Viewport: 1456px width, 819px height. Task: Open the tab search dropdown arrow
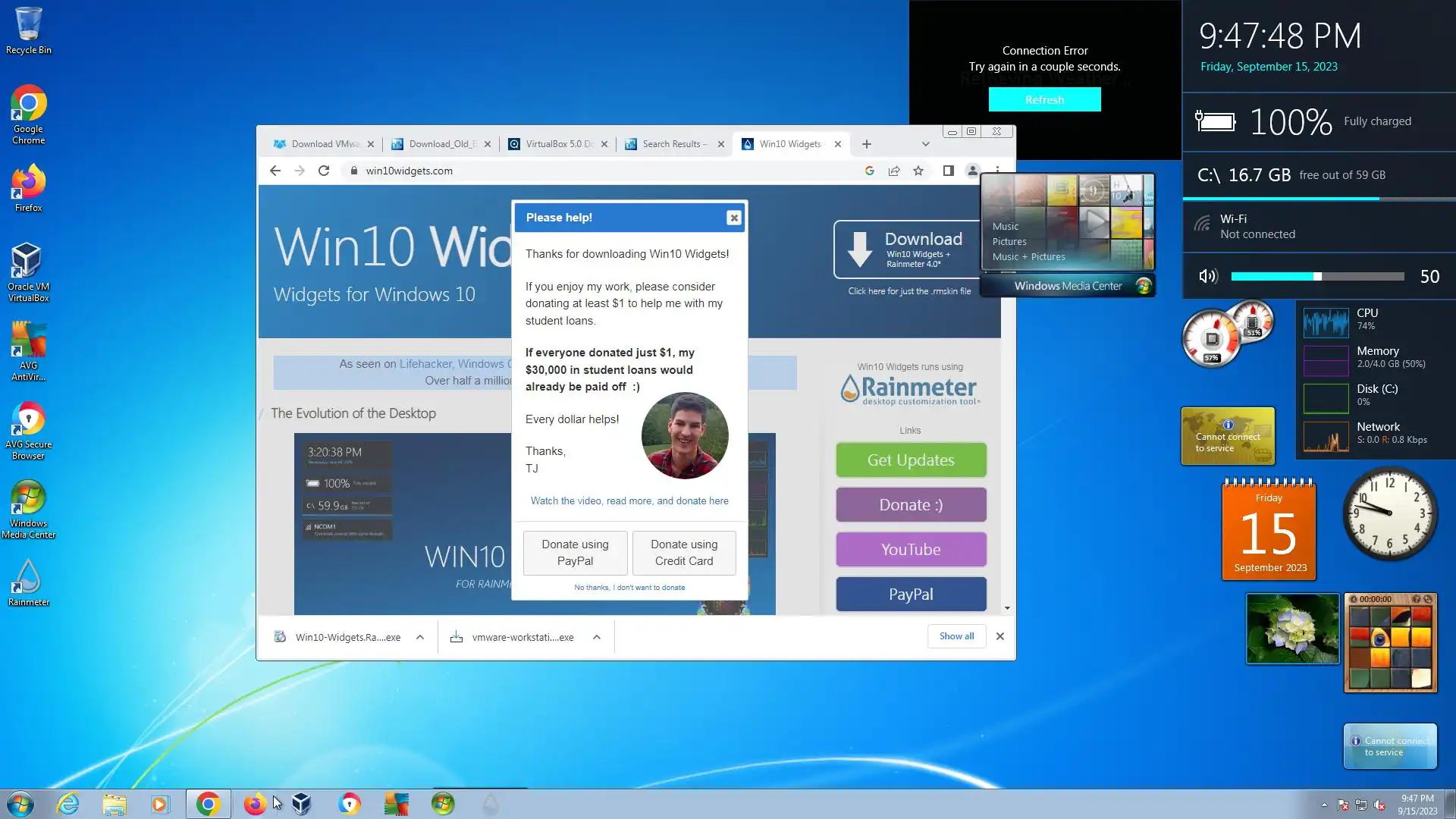click(925, 144)
